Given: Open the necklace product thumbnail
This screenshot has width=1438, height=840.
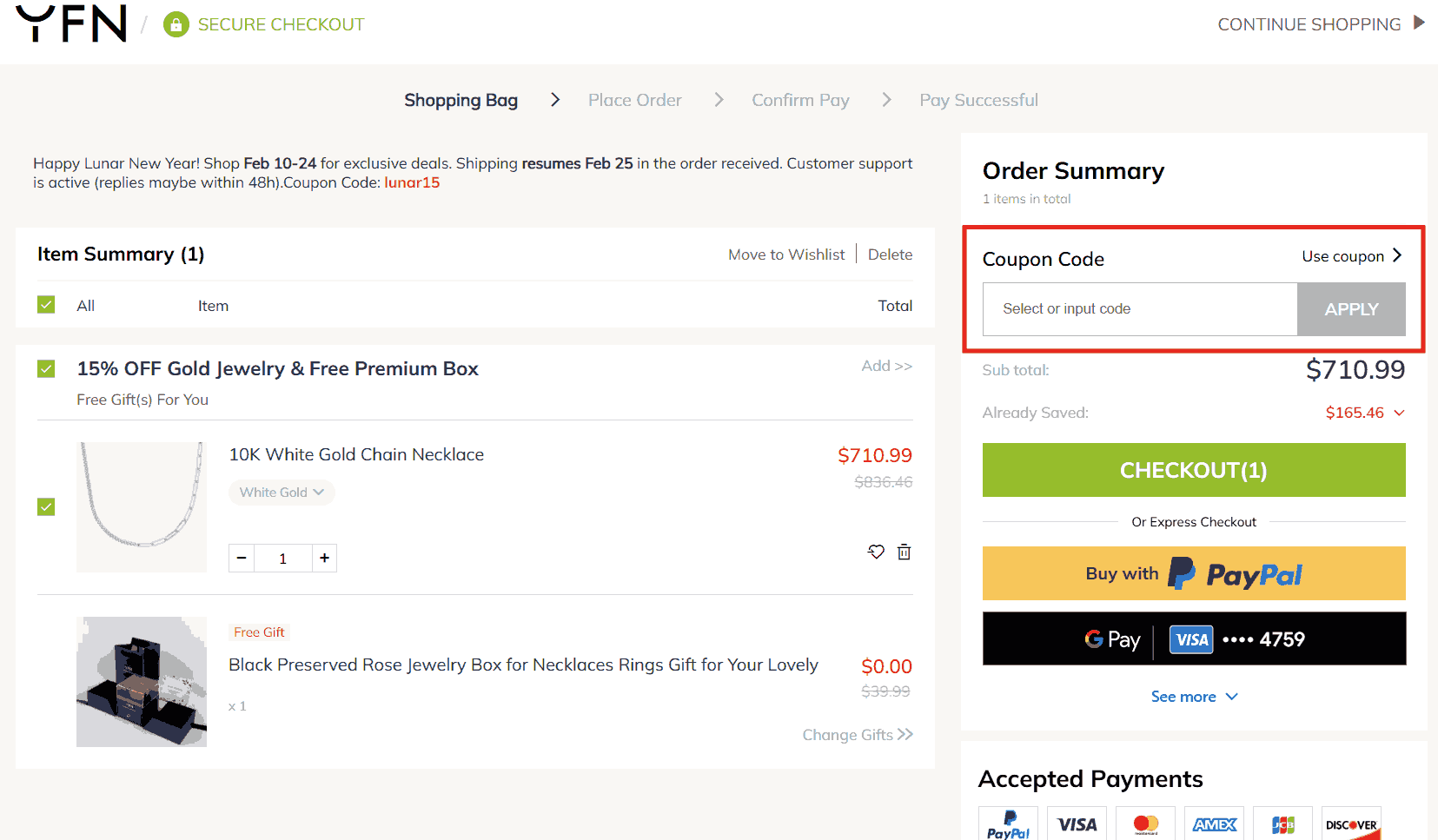Looking at the screenshot, I should click(x=142, y=506).
